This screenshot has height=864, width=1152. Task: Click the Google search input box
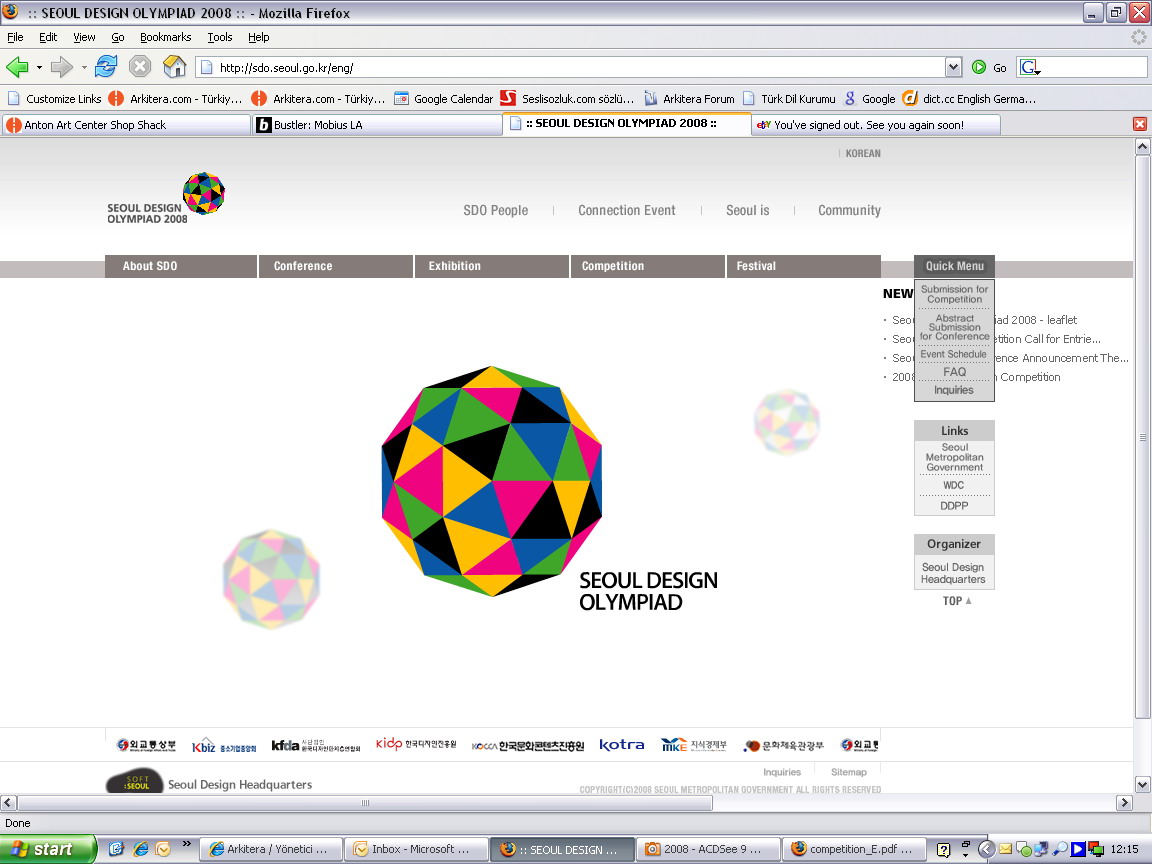pos(1093,68)
